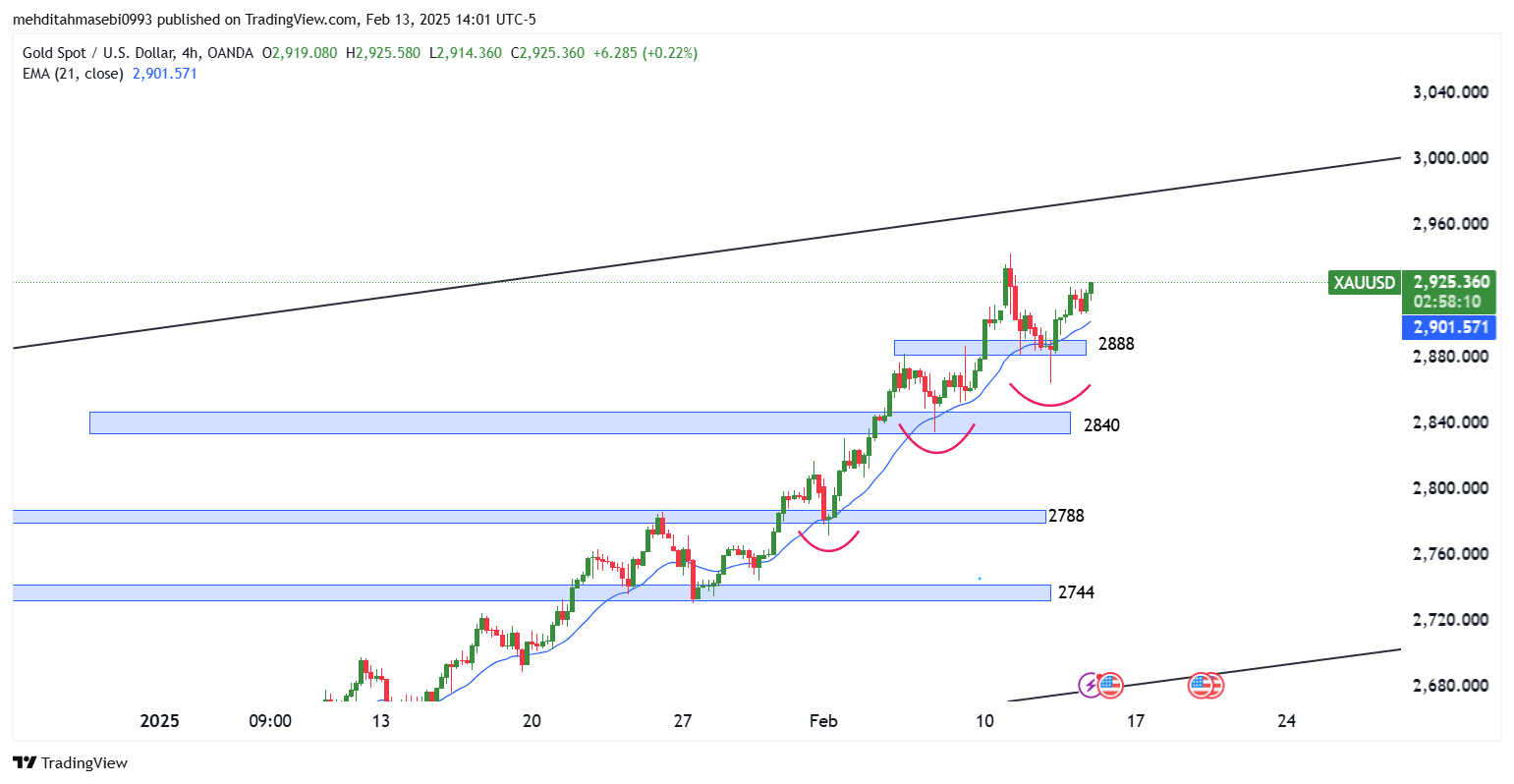Click the 2840 level annotation beside the zone
The height and width of the screenshot is (784, 1514).
click(x=1101, y=425)
